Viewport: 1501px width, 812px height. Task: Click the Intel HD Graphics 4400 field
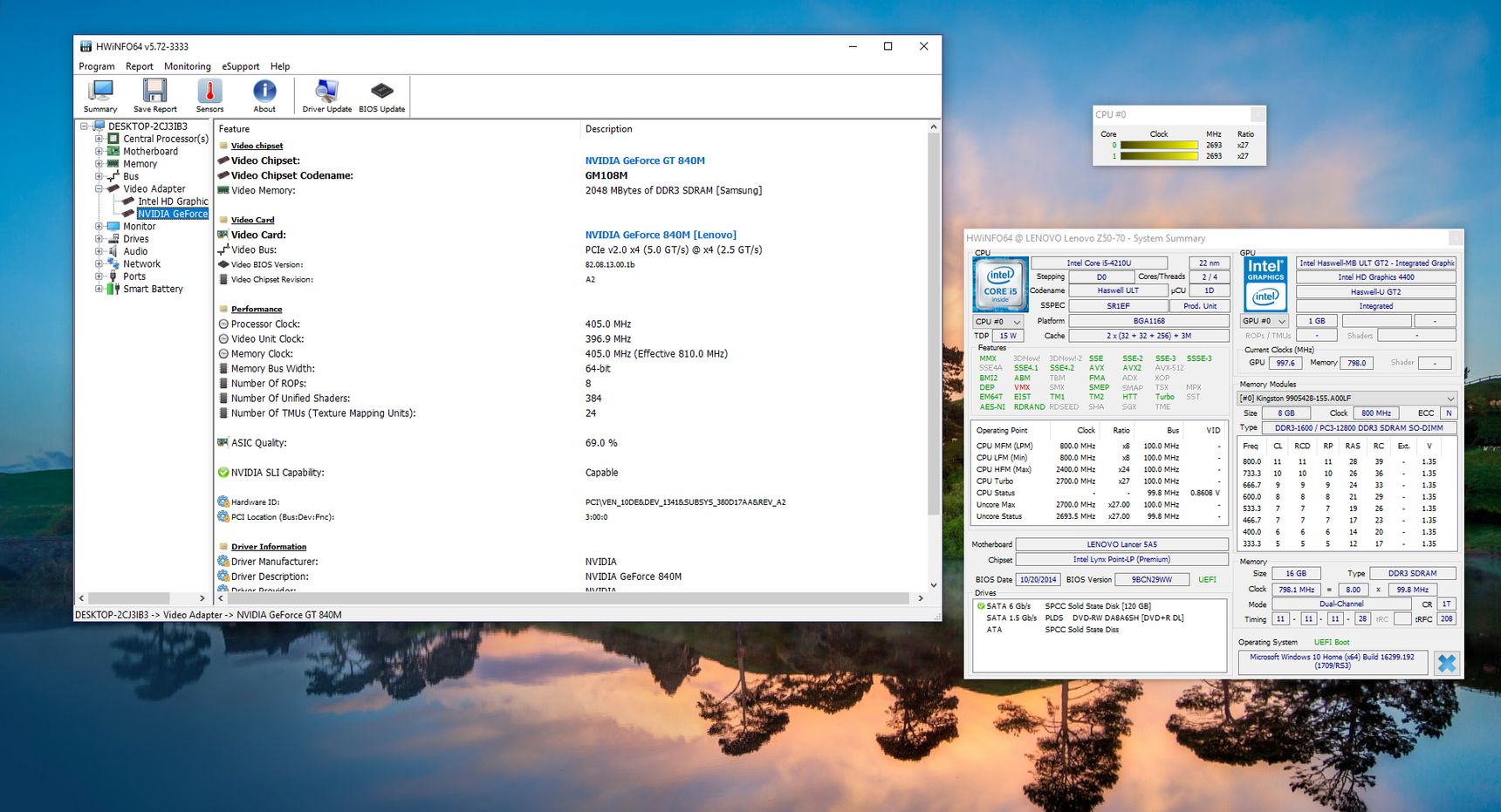1376,277
